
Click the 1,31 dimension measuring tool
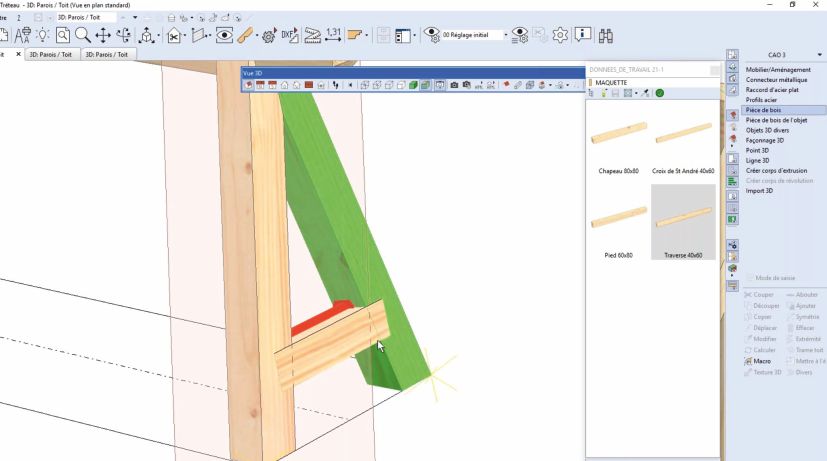333,35
